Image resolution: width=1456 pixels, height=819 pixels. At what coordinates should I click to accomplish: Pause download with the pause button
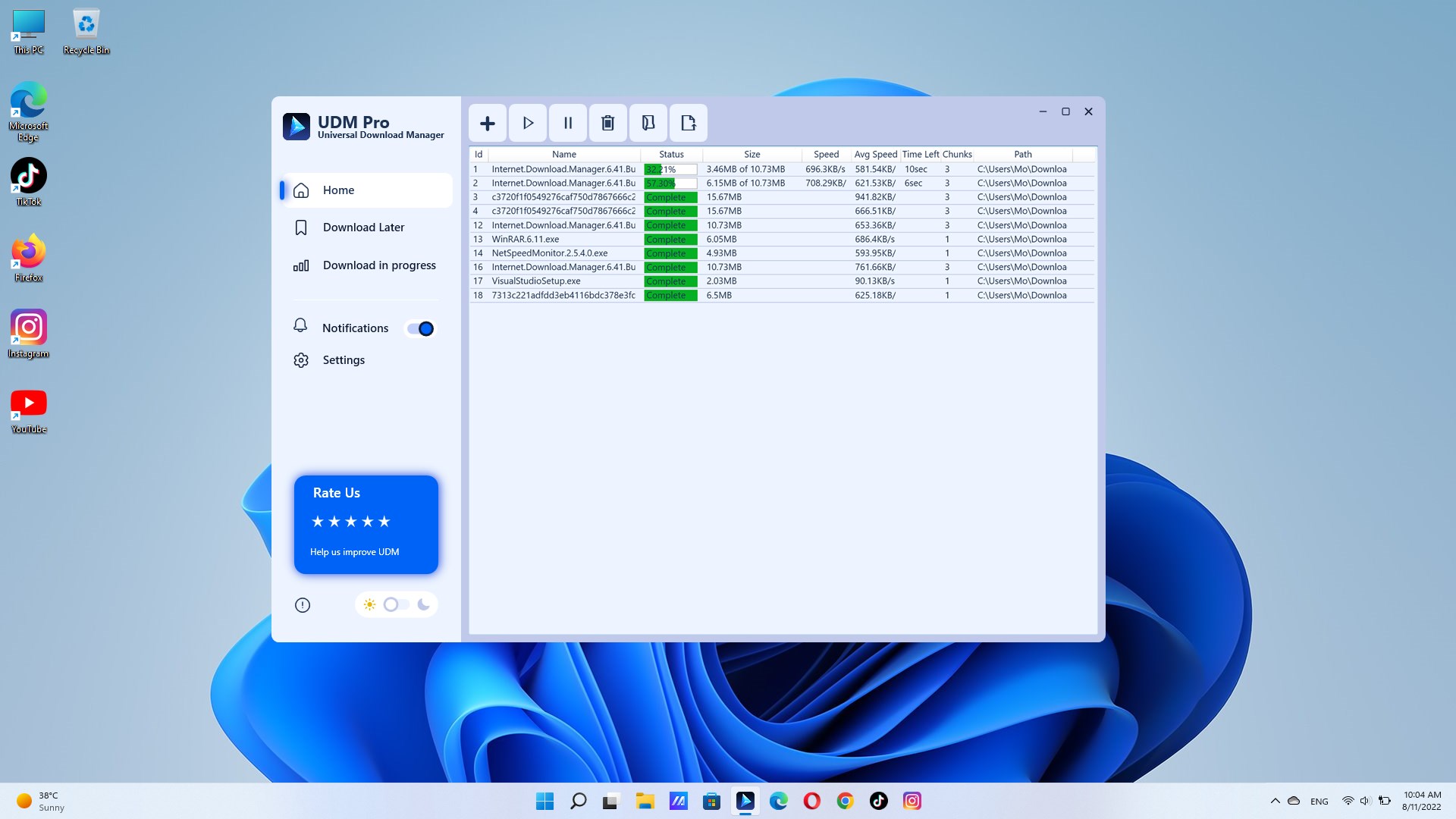pos(568,123)
